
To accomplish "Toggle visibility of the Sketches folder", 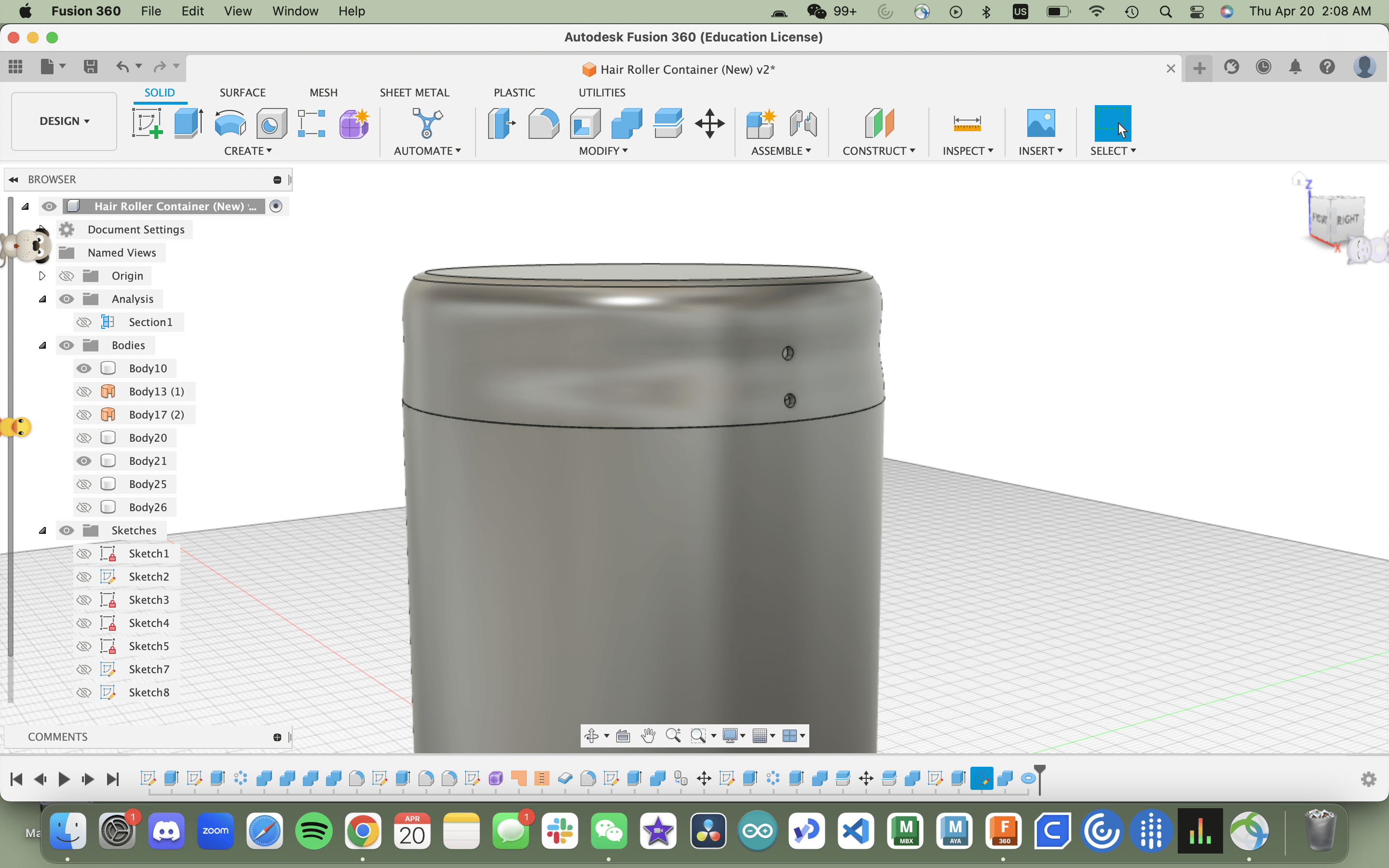I will coord(67,530).
